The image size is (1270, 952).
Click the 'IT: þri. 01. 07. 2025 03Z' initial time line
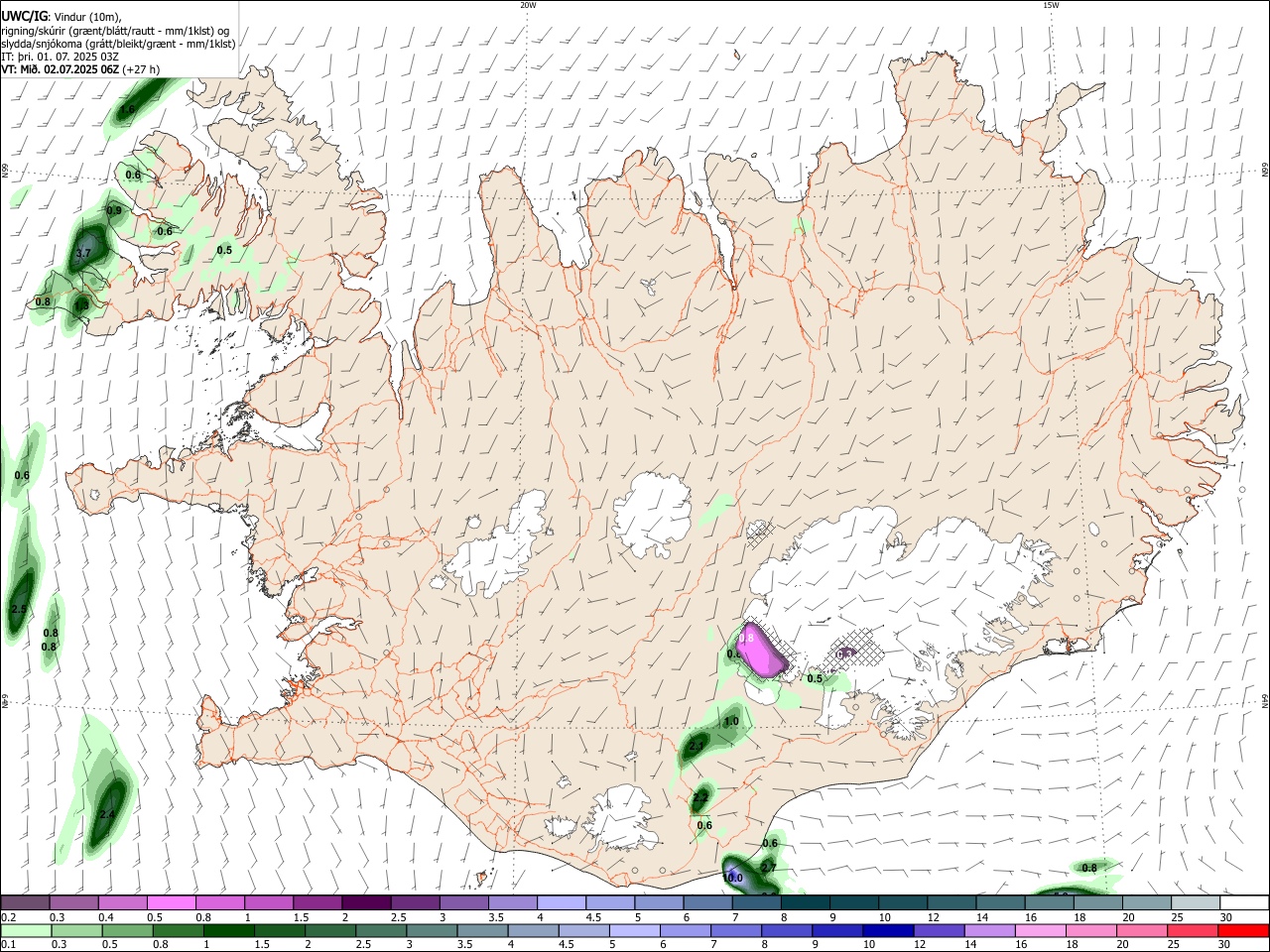coord(60,57)
